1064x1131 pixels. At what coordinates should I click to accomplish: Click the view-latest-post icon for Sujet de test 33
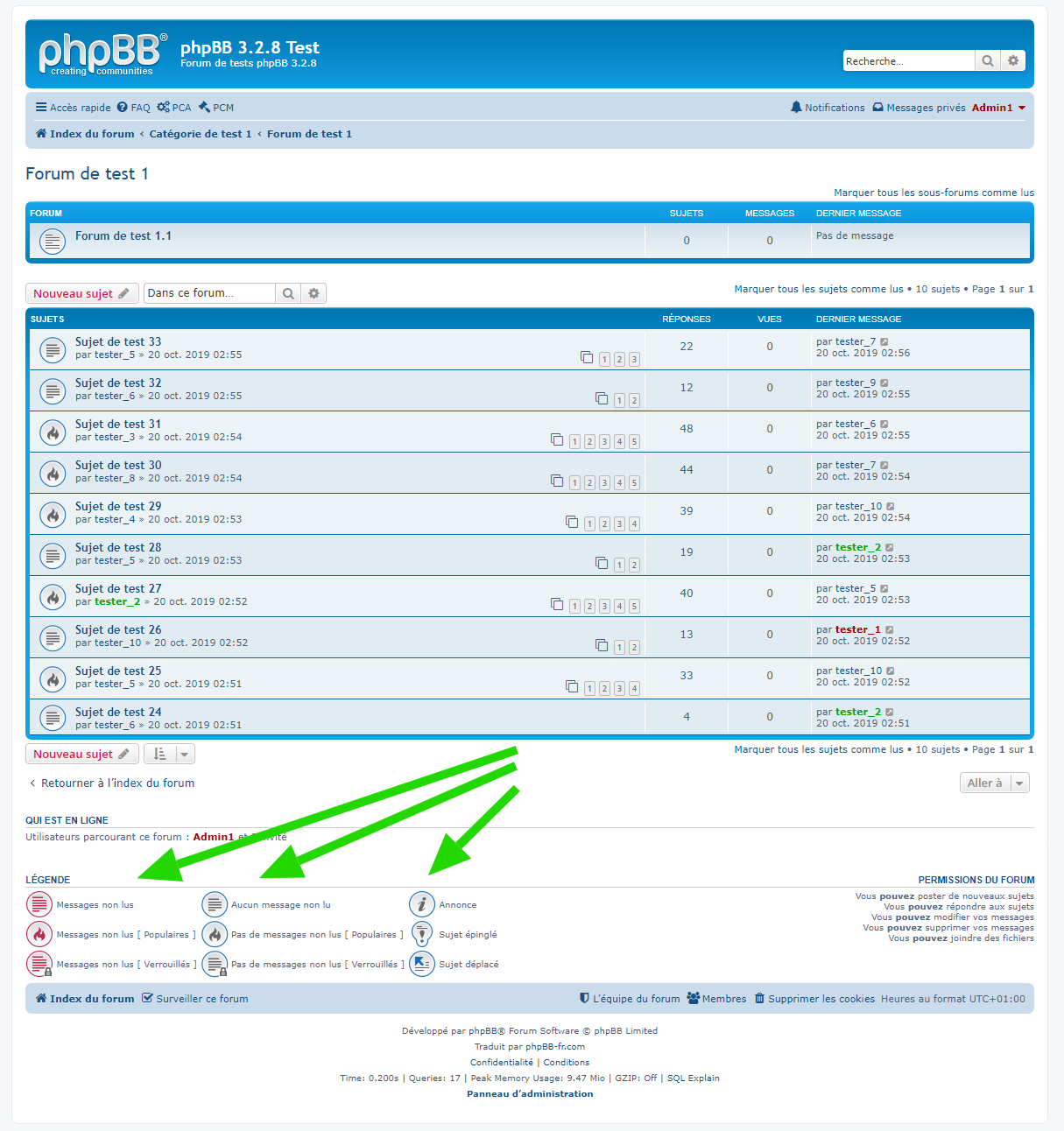[884, 342]
